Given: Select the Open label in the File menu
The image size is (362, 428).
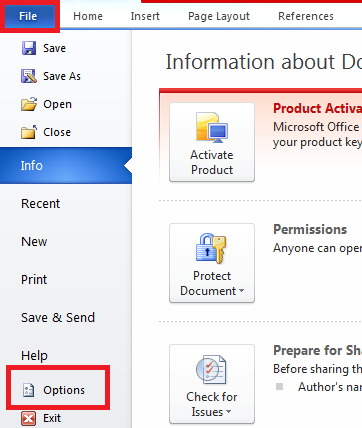Looking at the screenshot, I should (x=57, y=105).
